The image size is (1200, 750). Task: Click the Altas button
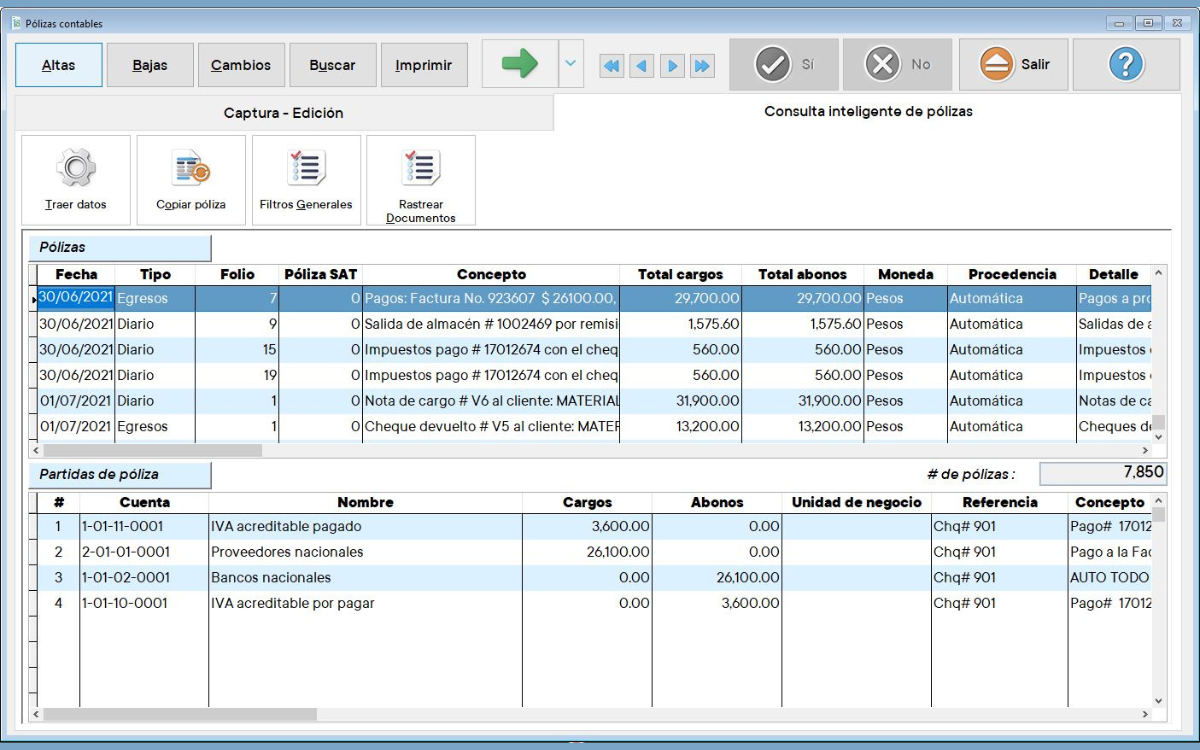coord(59,65)
